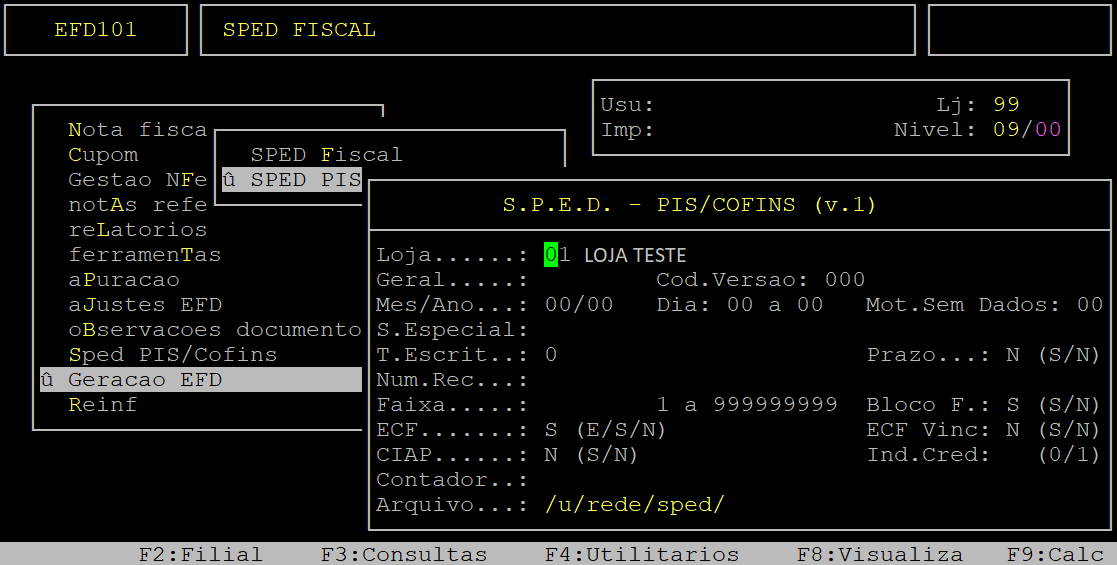The height and width of the screenshot is (565, 1117).
Task: Click highlighted Geracao EFD menu item
Action: point(201,380)
